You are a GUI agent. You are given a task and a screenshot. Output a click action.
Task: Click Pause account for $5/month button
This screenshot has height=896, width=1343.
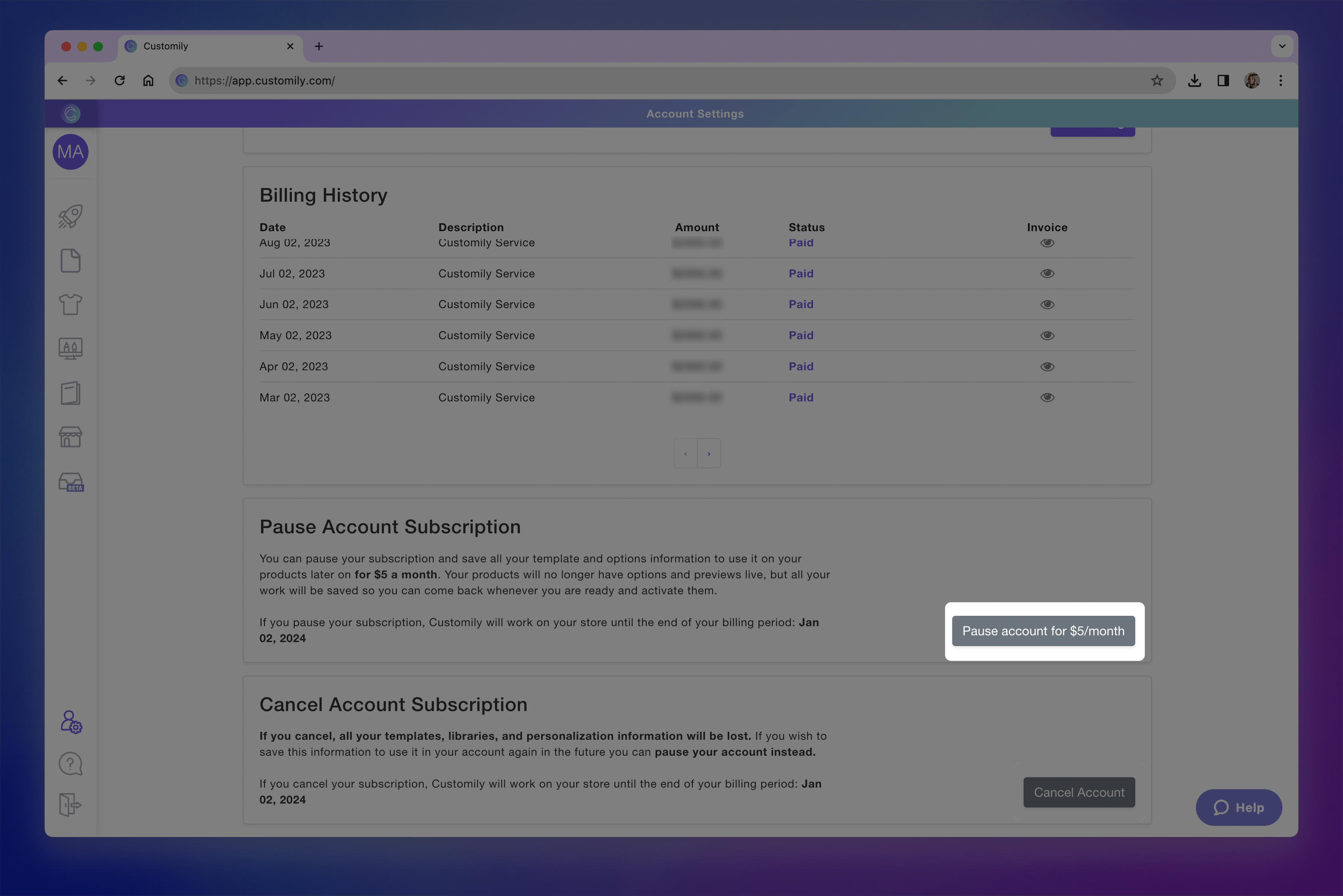(1044, 631)
